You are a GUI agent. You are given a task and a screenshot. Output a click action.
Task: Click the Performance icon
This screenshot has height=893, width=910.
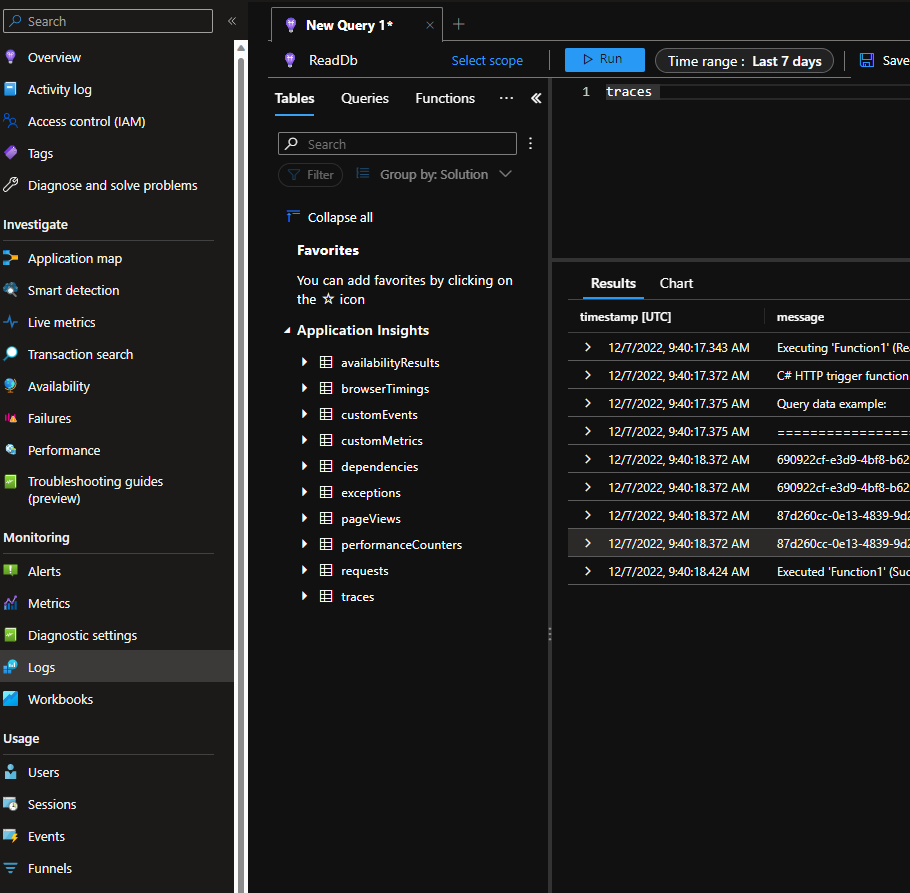[10, 450]
